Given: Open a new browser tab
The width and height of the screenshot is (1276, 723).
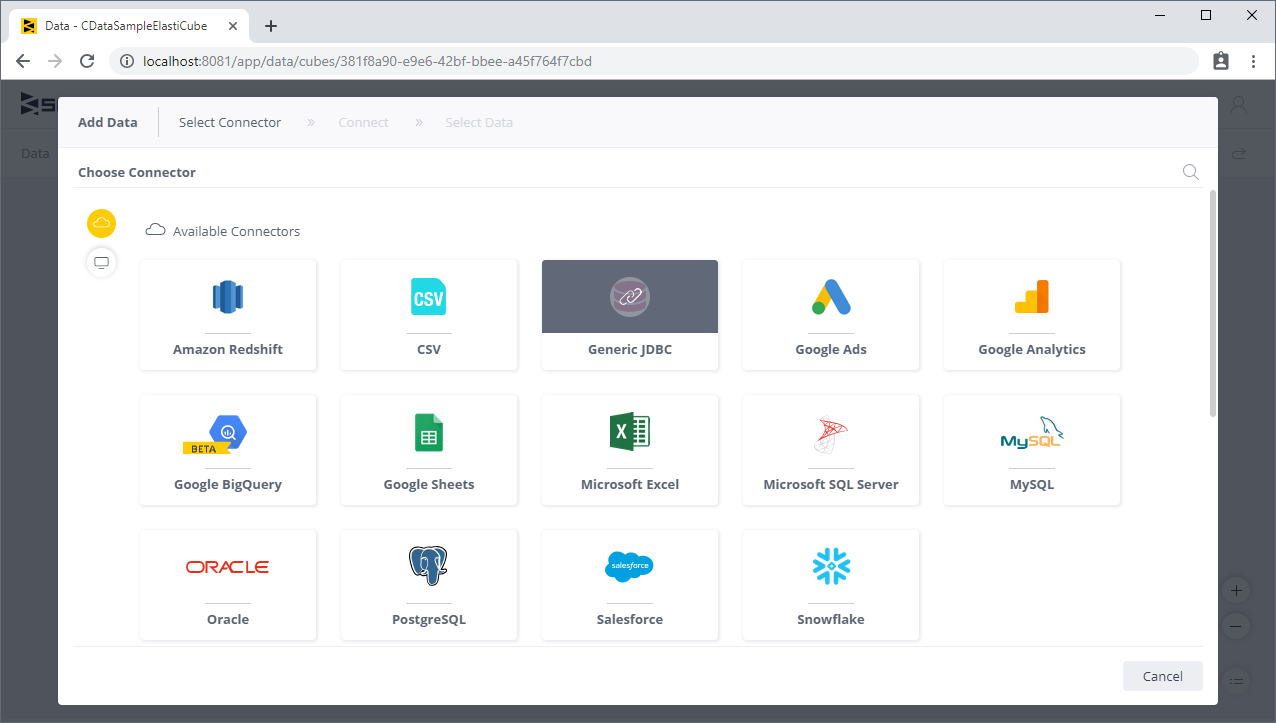Looking at the screenshot, I should pos(271,26).
